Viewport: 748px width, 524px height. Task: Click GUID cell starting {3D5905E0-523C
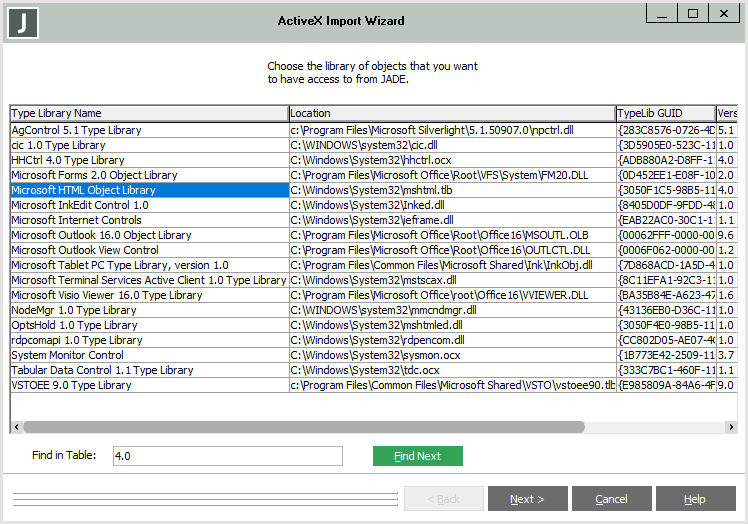pyautogui.click(x=666, y=145)
